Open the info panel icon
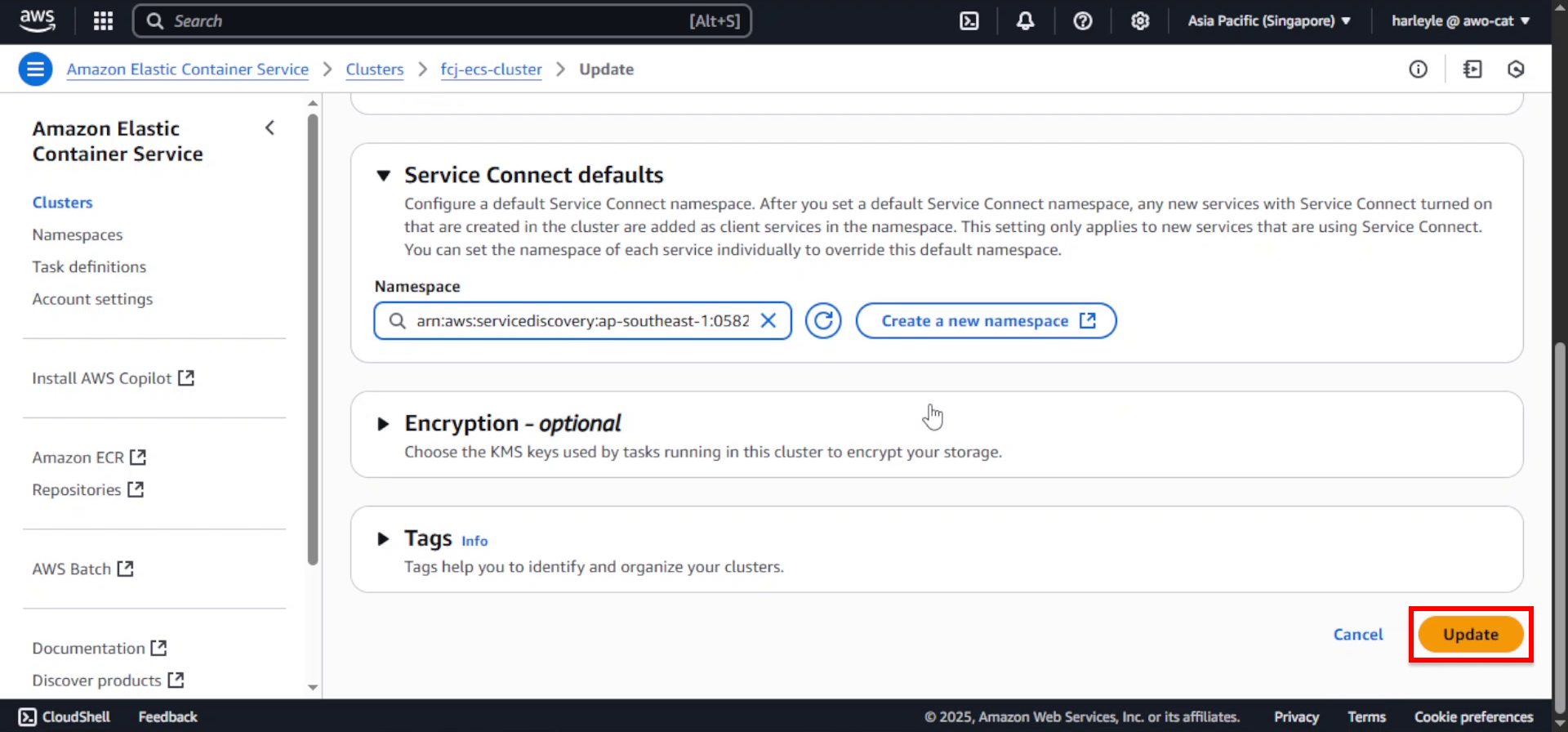This screenshot has height=732, width=1568. coord(1418,69)
